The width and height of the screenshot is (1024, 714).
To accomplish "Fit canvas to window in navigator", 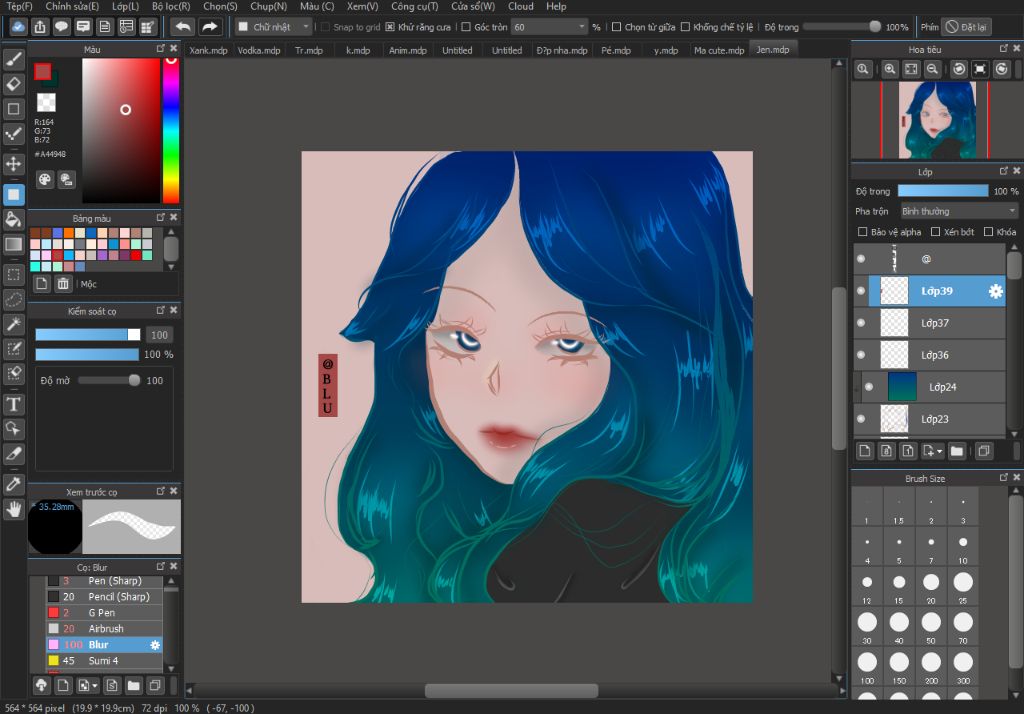I will (x=911, y=69).
